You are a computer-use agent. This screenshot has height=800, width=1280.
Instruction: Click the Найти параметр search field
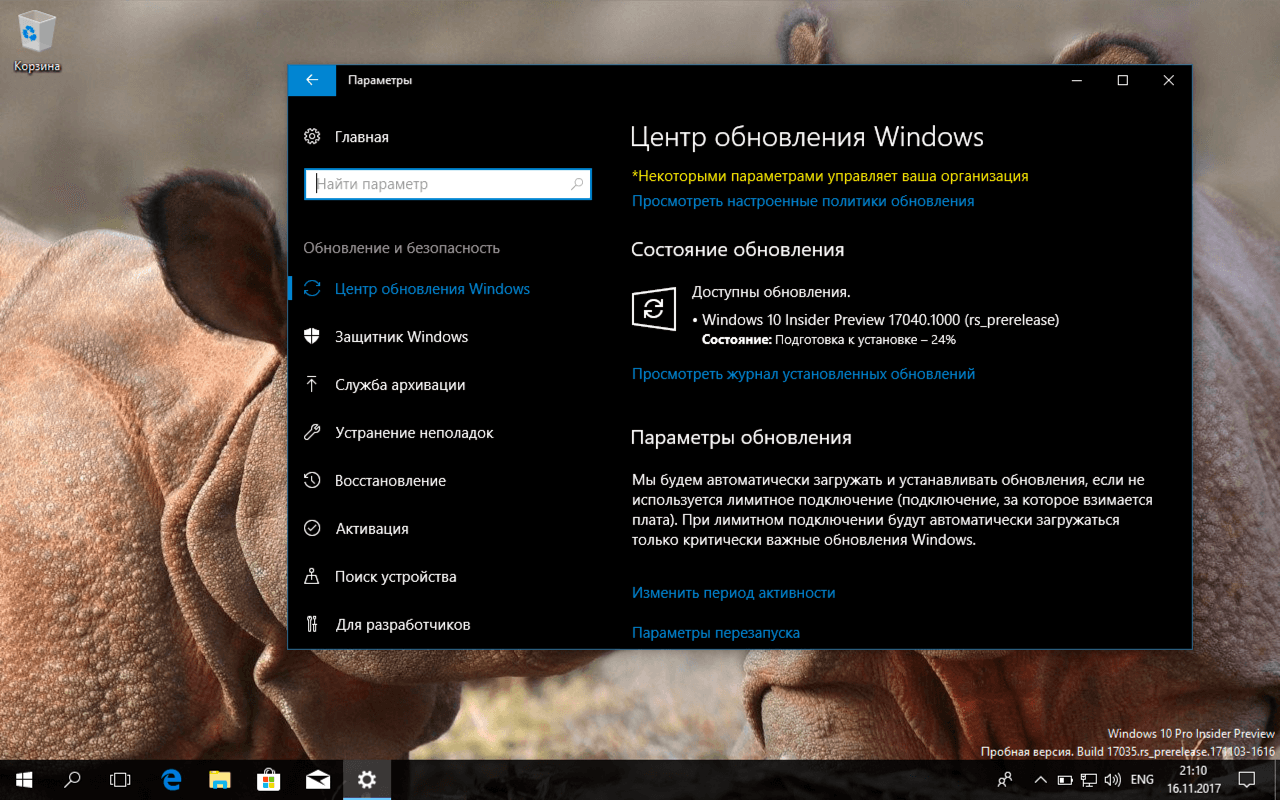click(x=447, y=184)
